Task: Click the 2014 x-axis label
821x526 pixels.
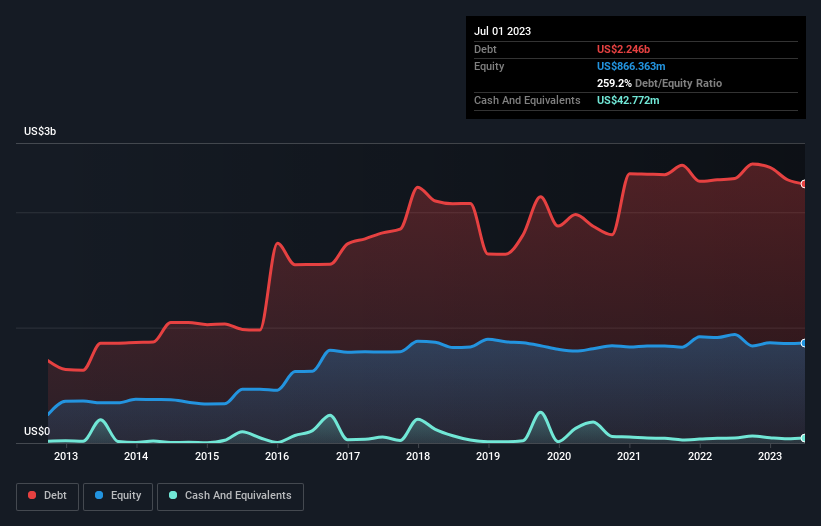Action: point(136,456)
